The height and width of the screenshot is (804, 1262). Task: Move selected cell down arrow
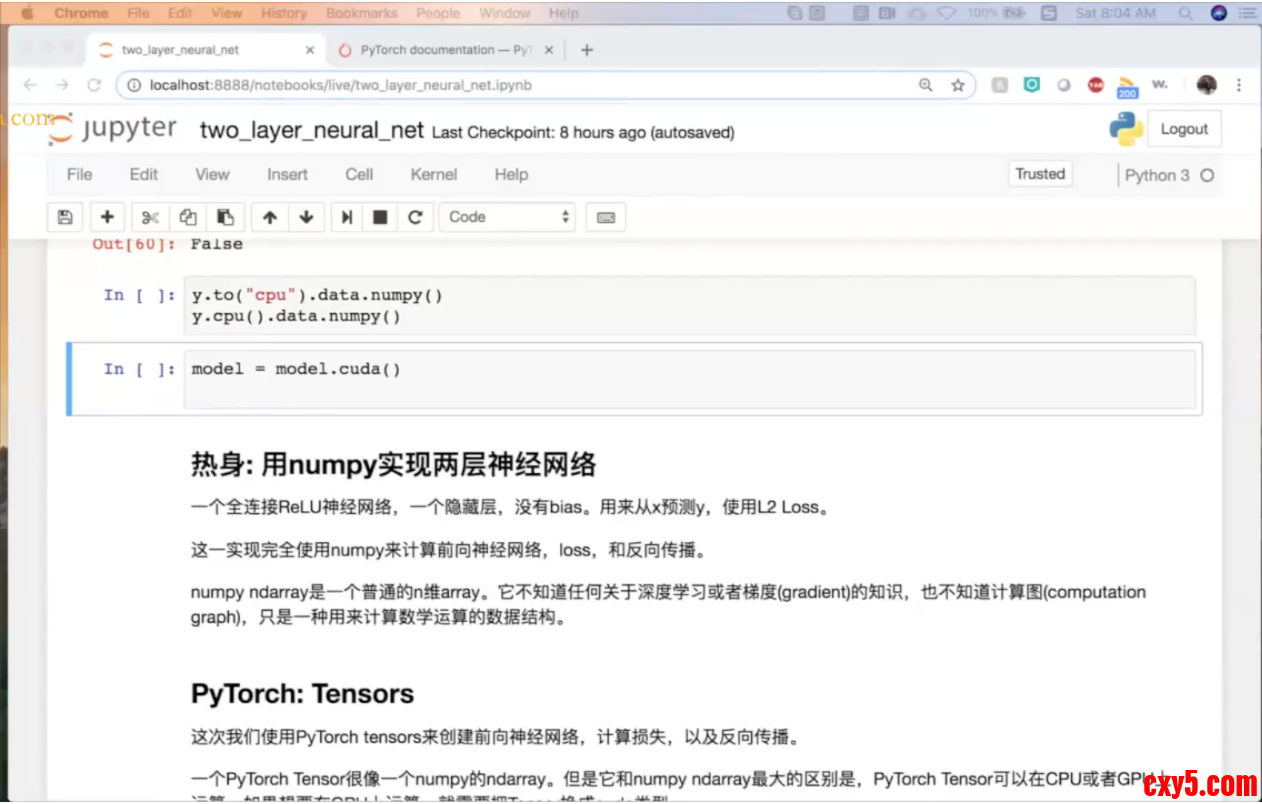(307, 217)
